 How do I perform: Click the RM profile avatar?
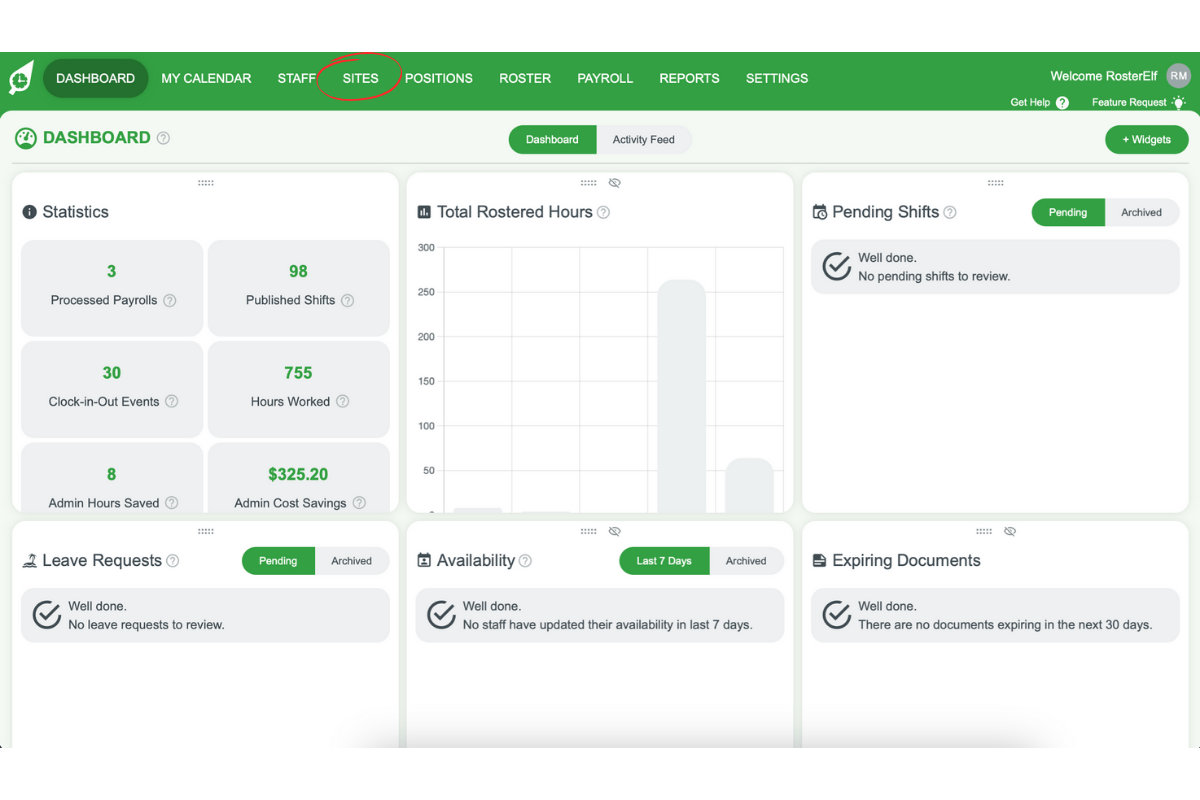(x=1178, y=75)
